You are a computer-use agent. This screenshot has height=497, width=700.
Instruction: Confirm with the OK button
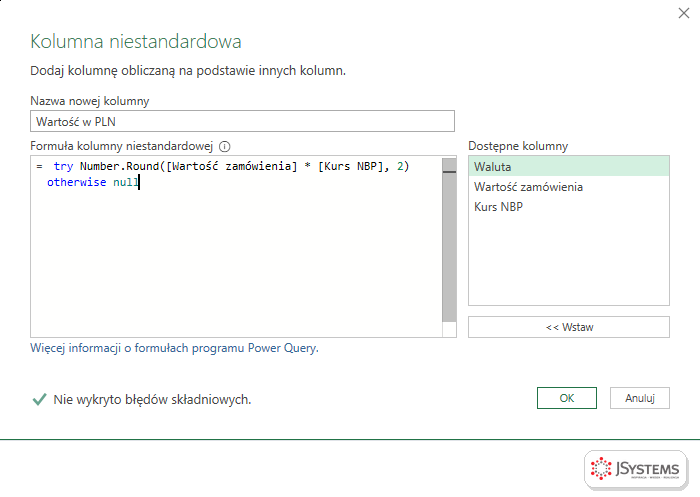[x=567, y=398]
